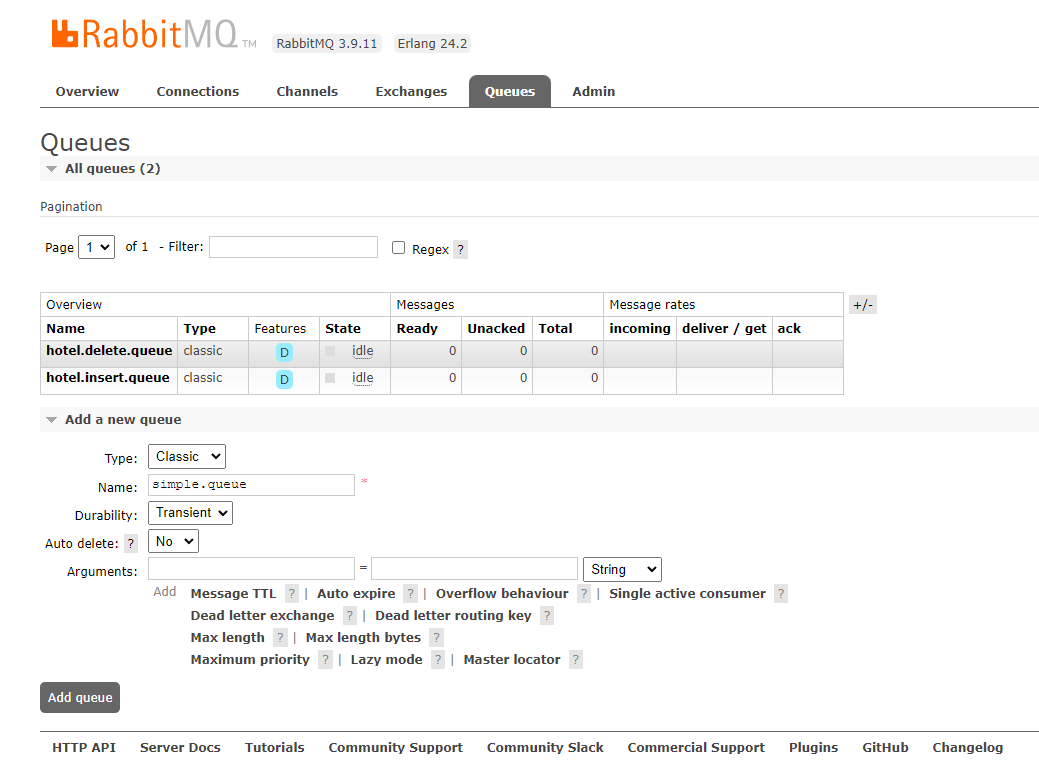Click the help icon beside Lazy mode
Screen dimensions: 1039x773
(x=438, y=660)
